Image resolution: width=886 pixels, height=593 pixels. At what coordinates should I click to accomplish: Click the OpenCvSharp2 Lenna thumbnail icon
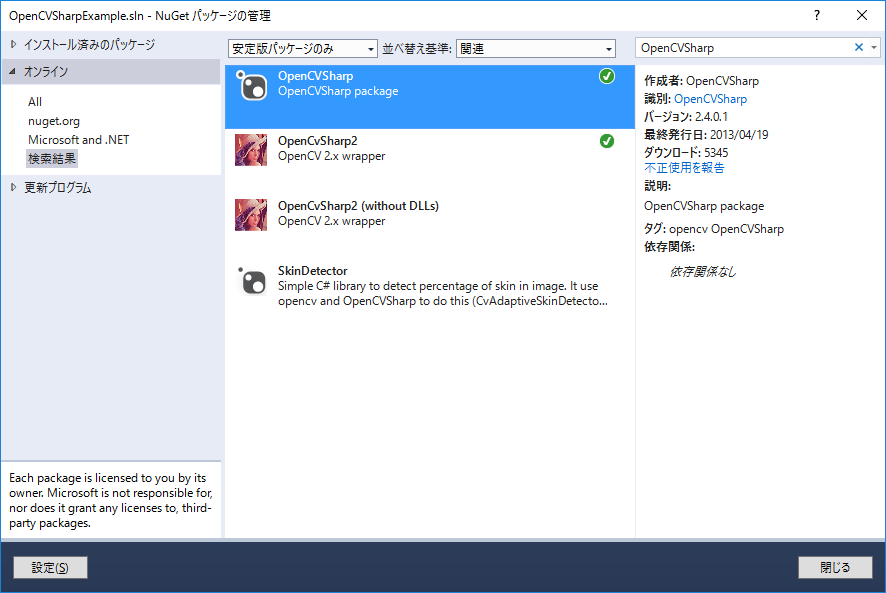coord(251,150)
